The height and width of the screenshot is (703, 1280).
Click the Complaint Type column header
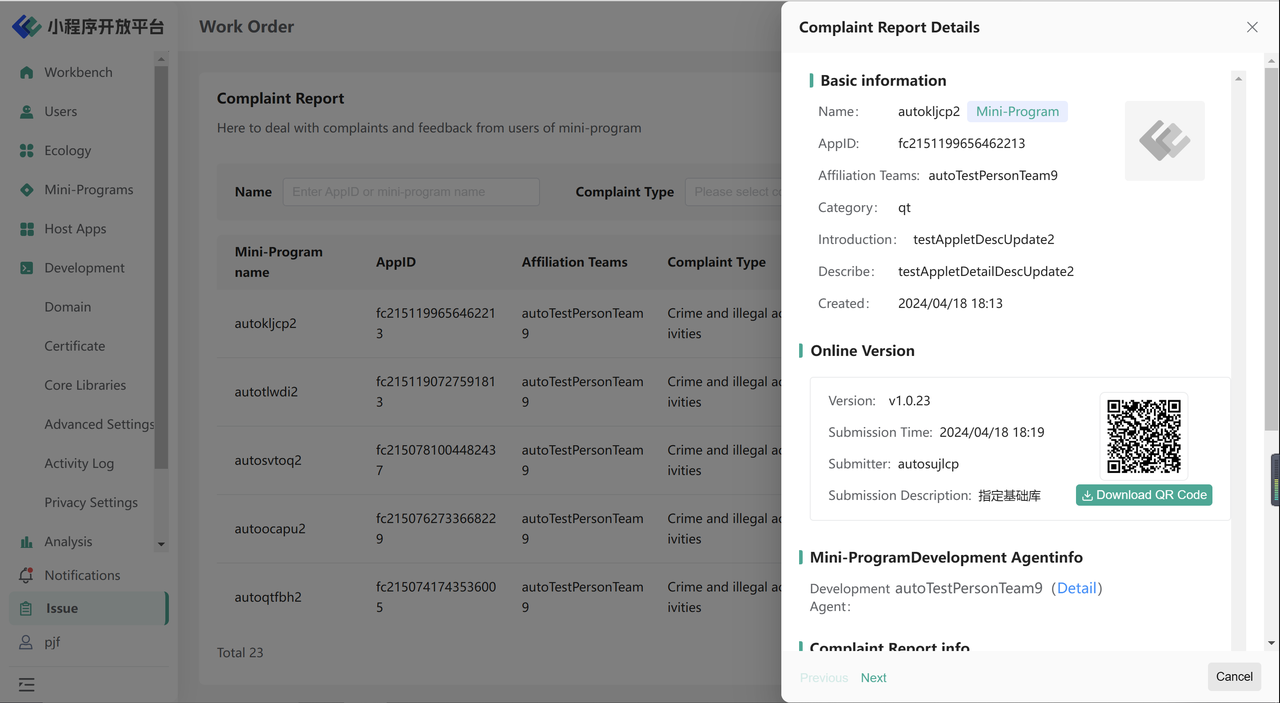pos(717,262)
